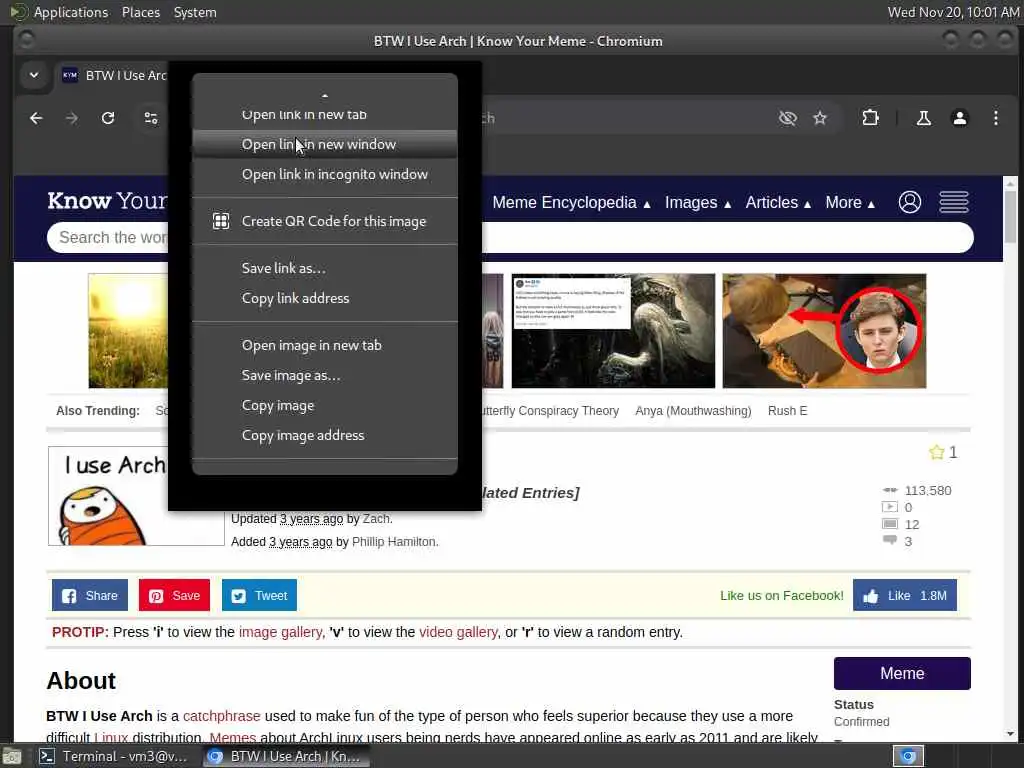
Task: Open the browser profile avatar icon
Action: click(x=959, y=118)
